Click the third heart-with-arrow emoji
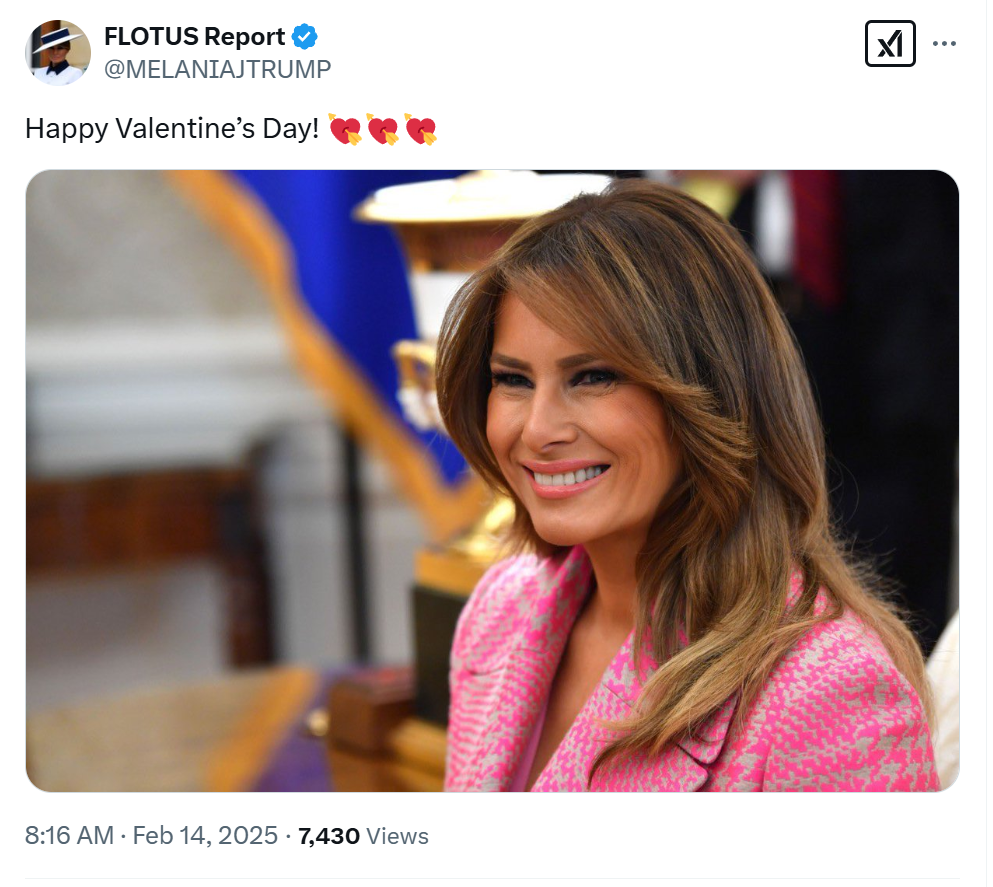The image size is (993, 887). 421,129
